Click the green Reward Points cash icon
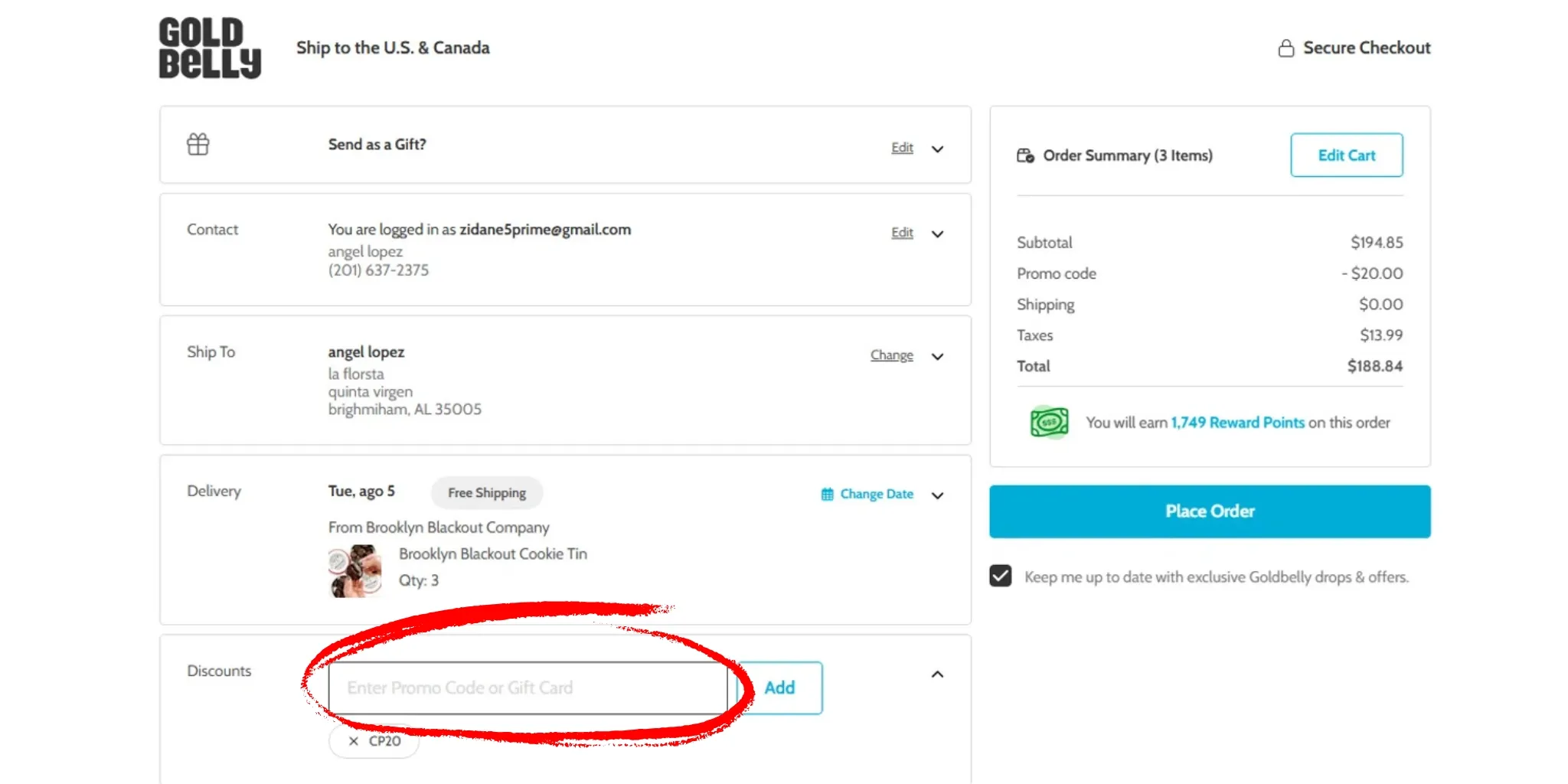 click(x=1049, y=422)
